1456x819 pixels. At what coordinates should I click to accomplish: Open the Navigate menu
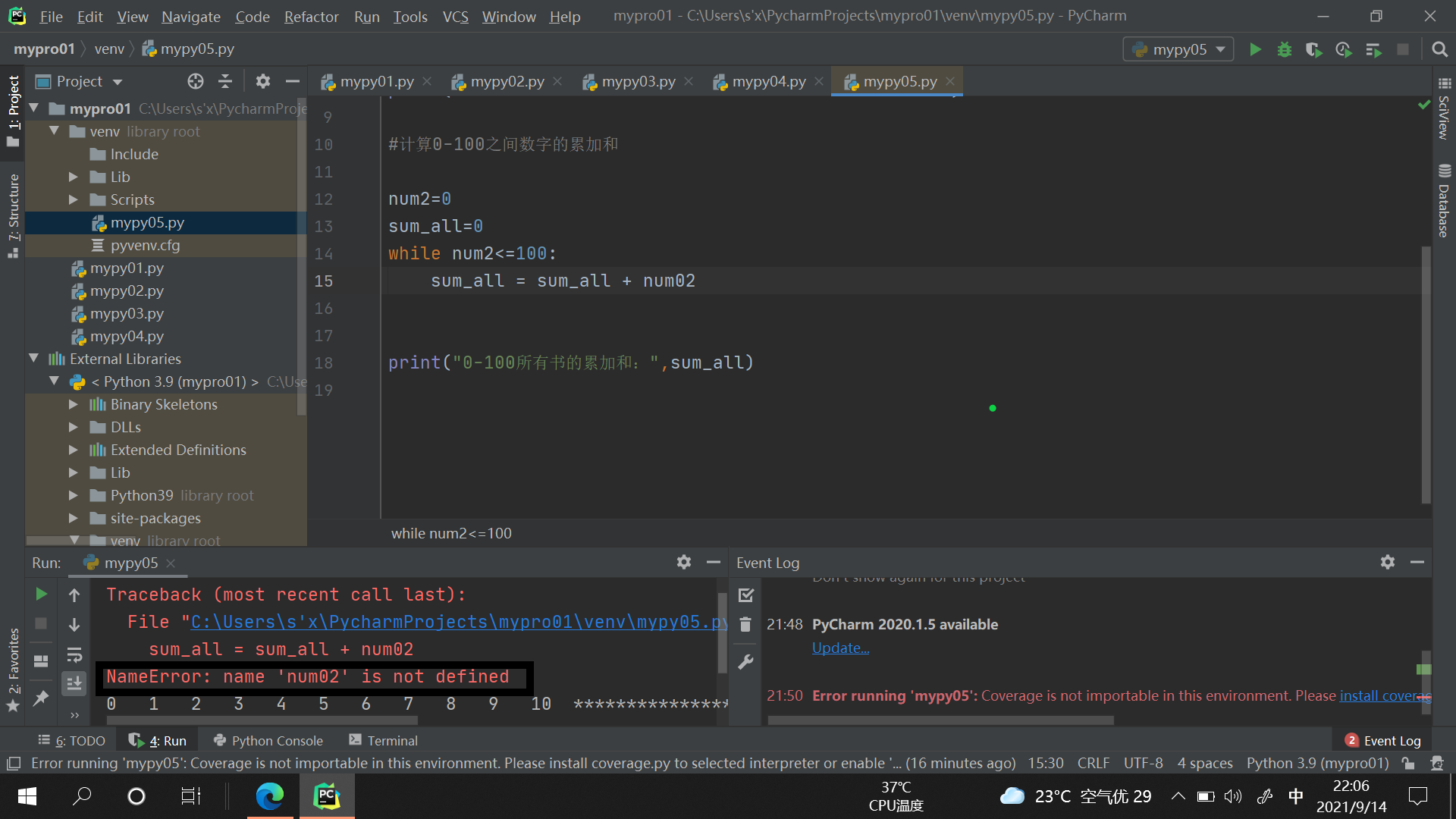191,16
